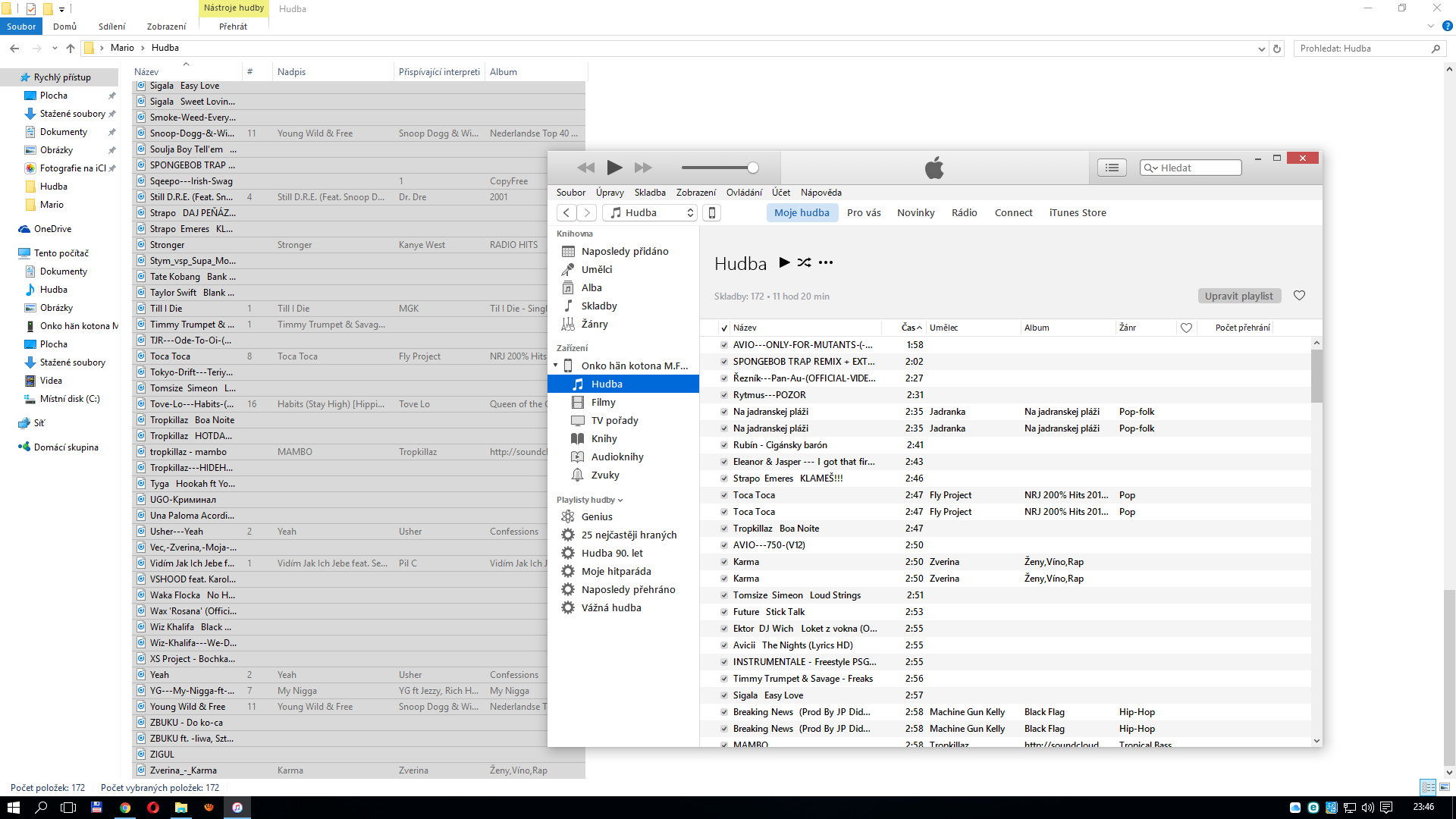The image size is (1456, 819).
Task: Click the shuffle icon next to Hudba
Action: tap(804, 262)
